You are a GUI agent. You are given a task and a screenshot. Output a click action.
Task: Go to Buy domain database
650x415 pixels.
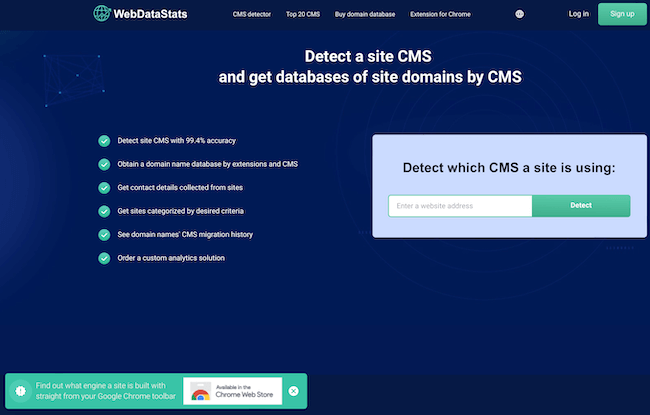[365, 14]
